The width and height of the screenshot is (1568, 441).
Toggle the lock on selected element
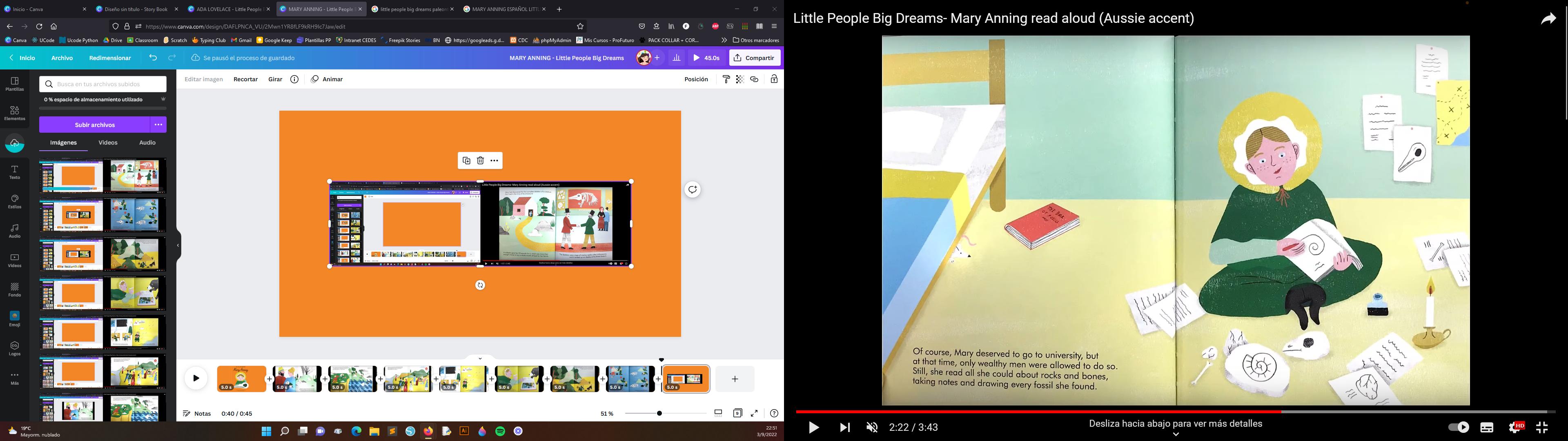774,79
